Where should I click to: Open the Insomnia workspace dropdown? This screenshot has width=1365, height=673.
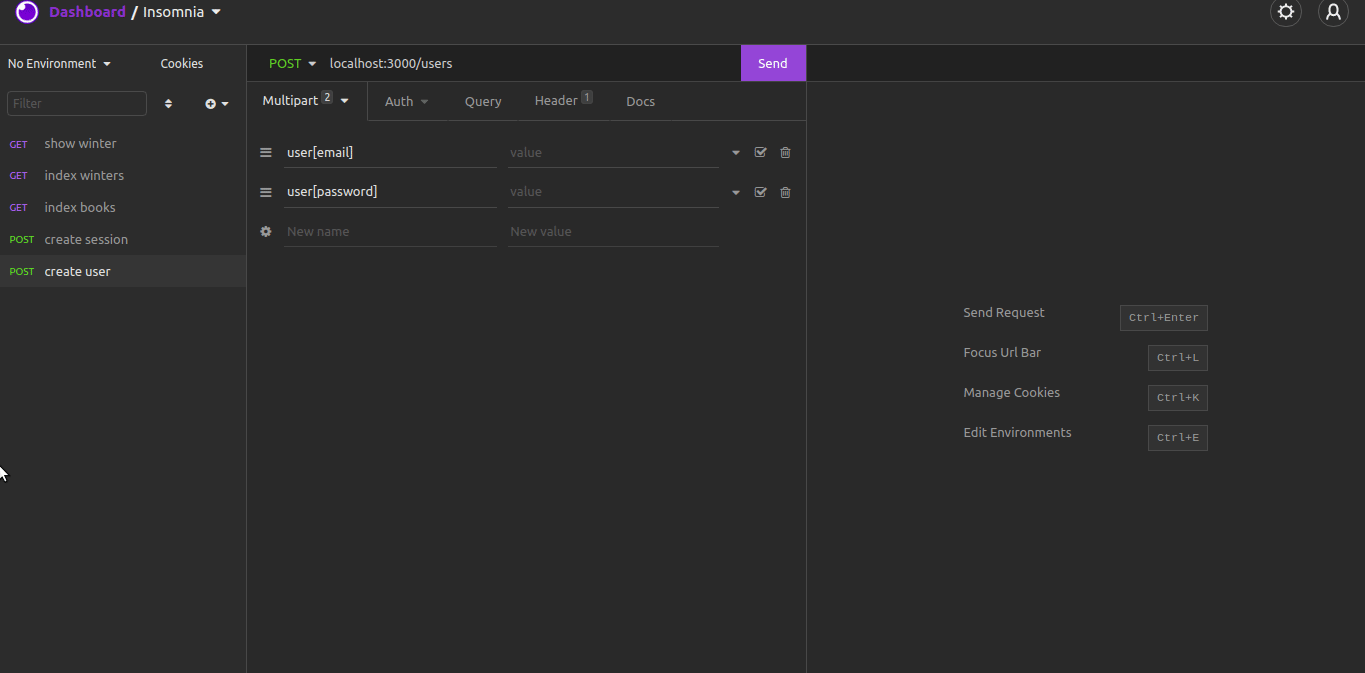coord(182,12)
